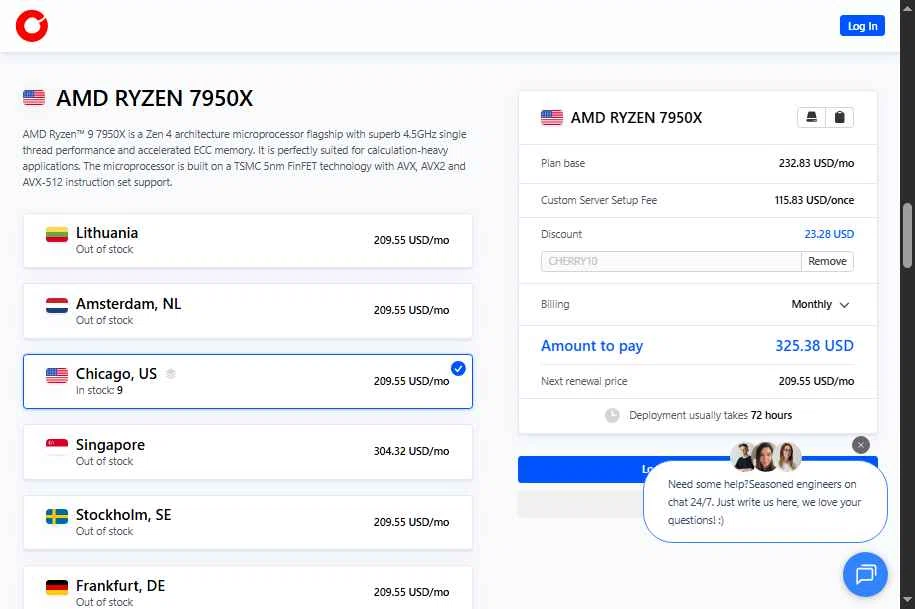Click the Plan base 232.83 USD/mo value
Image resolution: width=915 pixels, height=609 pixels.
(816, 163)
